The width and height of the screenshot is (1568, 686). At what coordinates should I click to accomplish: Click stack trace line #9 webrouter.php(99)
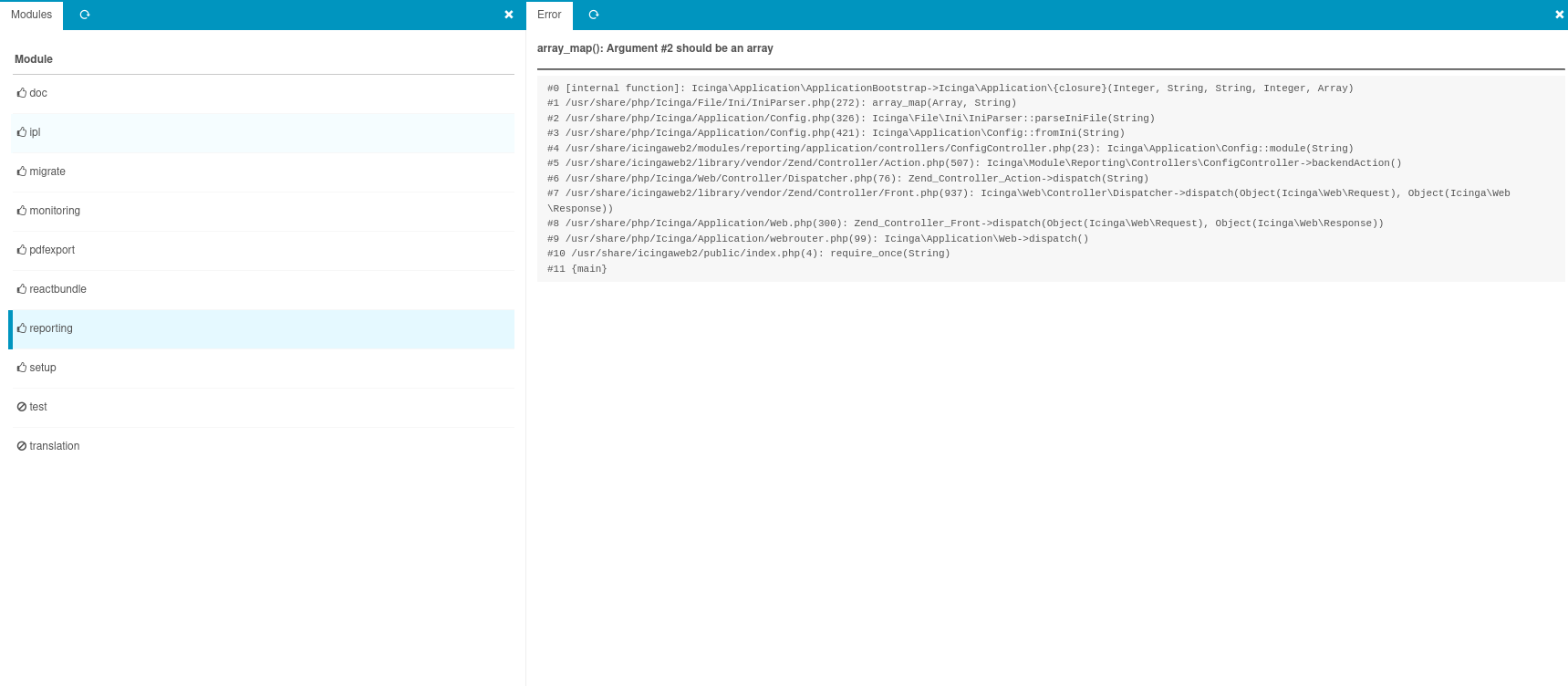(x=818, y=239)
